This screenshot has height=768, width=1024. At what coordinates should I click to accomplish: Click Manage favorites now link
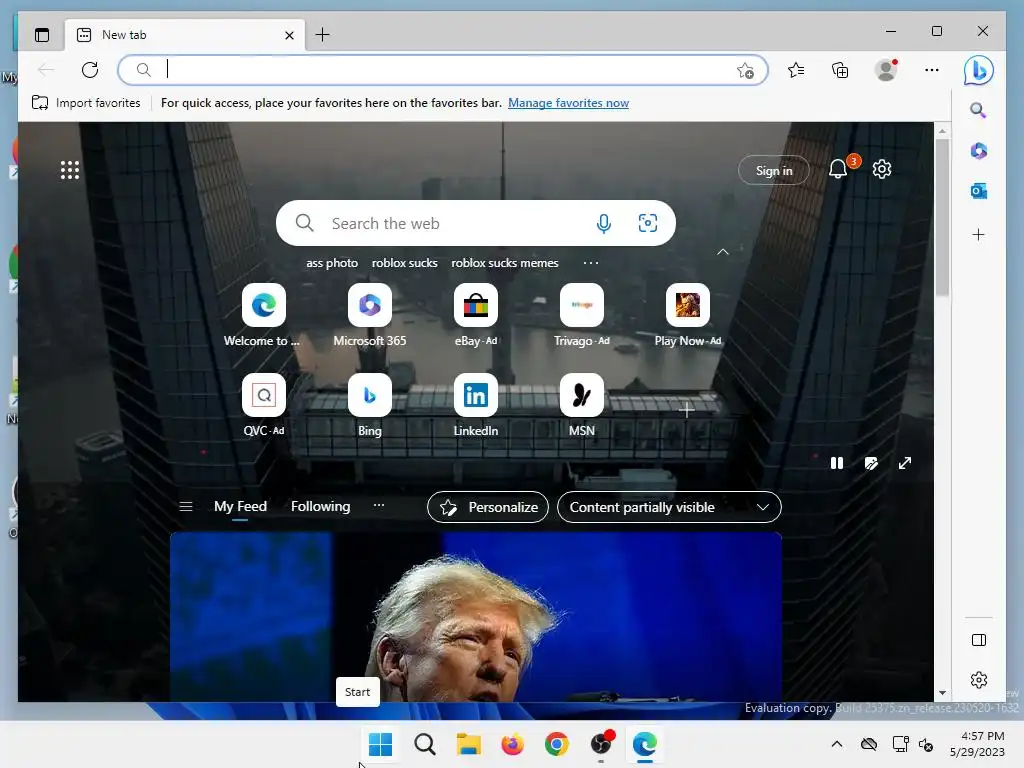pos(568,103)
